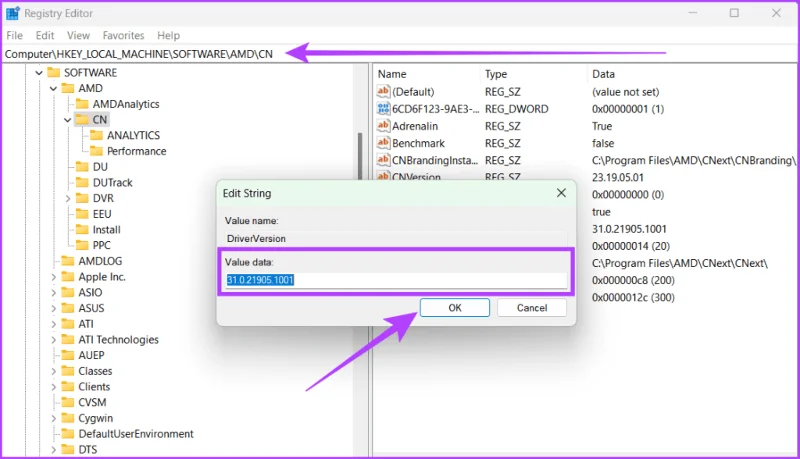
Task: Select the Adrenalin string value icon
Action: 383,126
